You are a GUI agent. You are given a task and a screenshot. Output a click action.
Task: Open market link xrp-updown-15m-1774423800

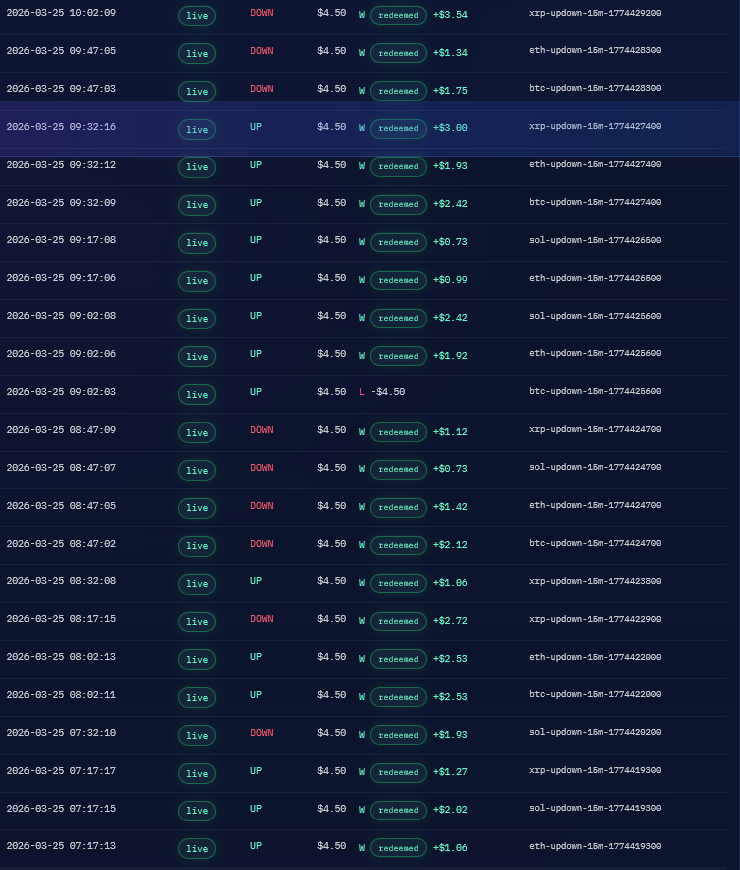(x=595, y=581)
